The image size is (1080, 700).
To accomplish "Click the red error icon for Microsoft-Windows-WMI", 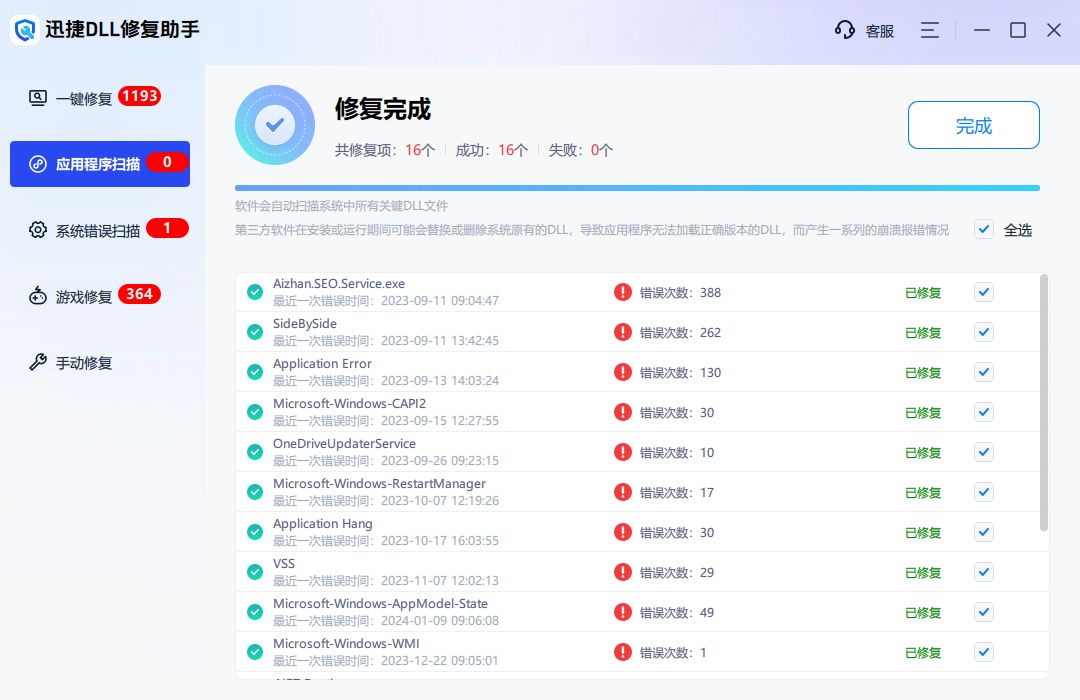I will (x=623, y=652).
